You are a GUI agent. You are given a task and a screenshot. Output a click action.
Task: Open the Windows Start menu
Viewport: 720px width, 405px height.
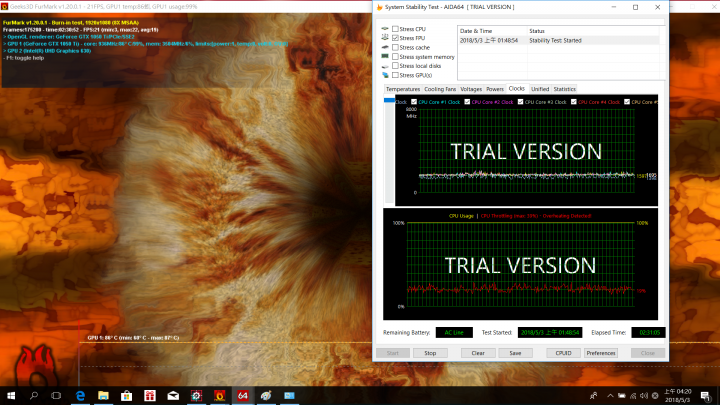click(x=11, y=395)
